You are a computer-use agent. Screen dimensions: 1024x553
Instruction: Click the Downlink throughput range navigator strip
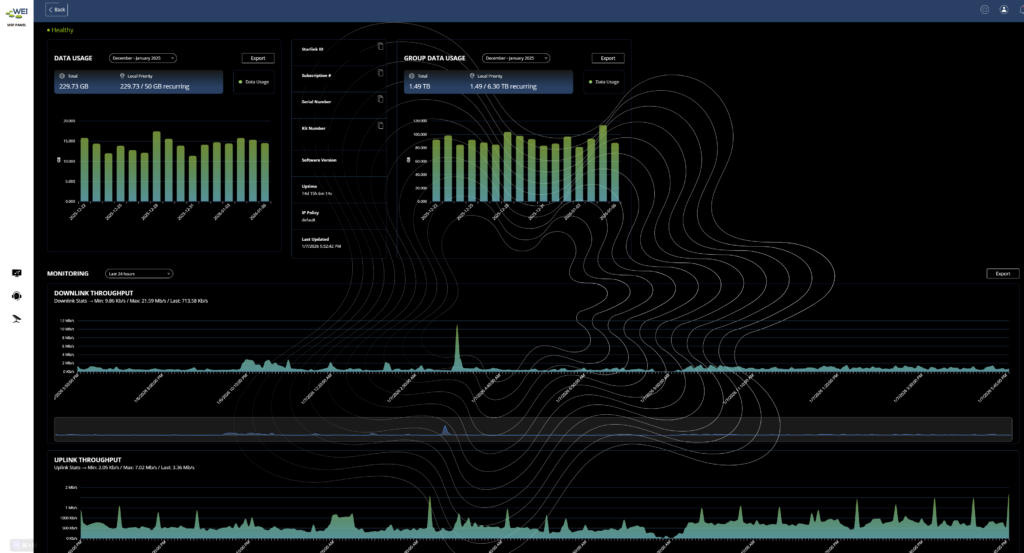pyautogui.click(x=533, y=429)
